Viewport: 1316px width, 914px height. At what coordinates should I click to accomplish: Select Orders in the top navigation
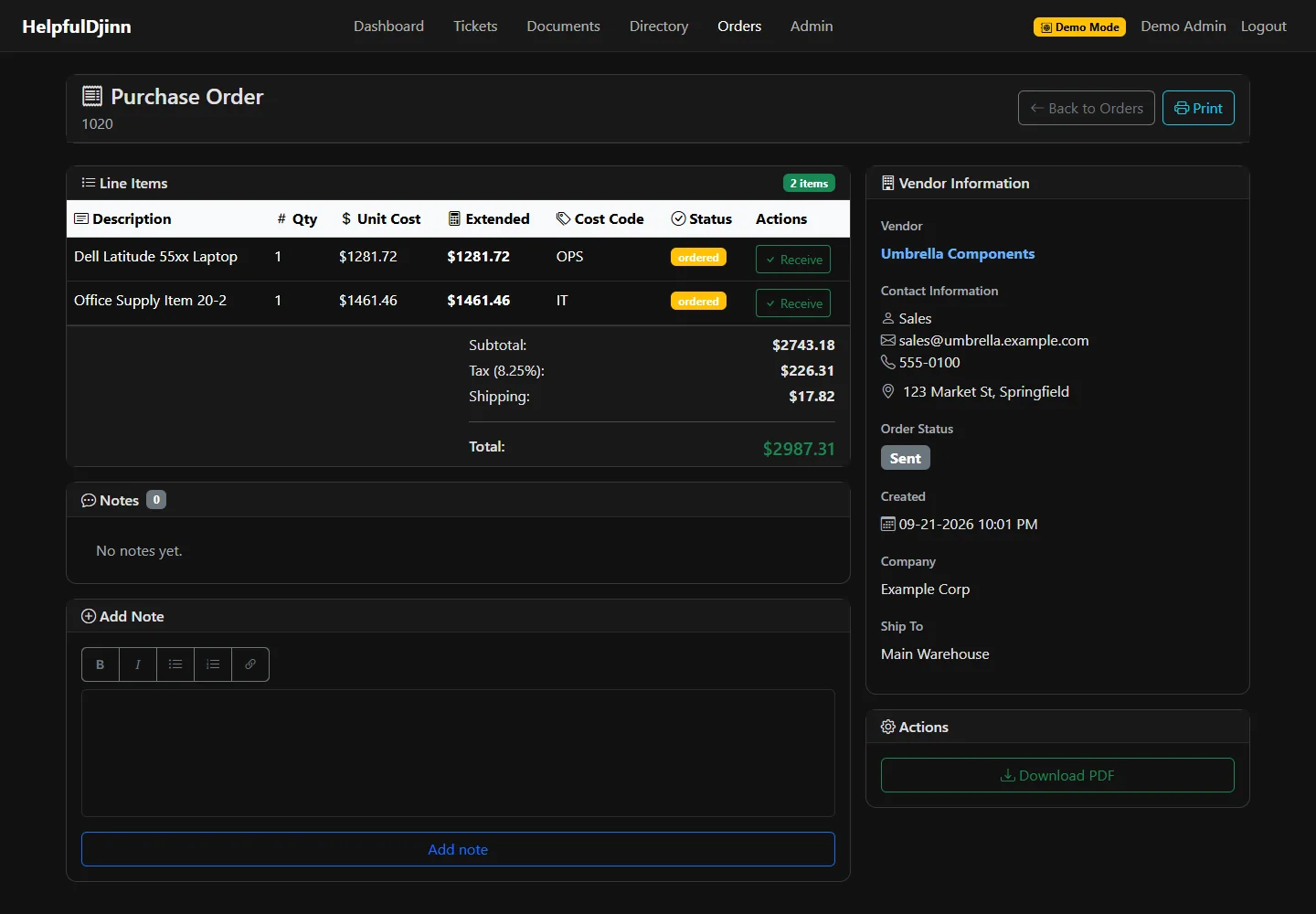click(x=739, y=26)
